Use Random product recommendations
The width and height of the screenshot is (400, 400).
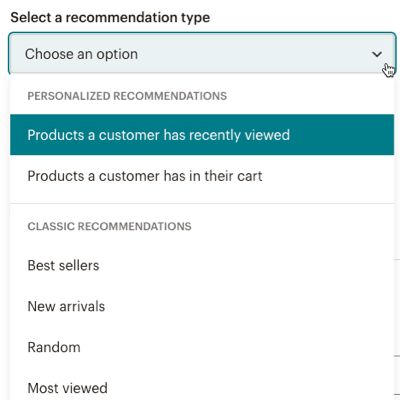point(202,347)
